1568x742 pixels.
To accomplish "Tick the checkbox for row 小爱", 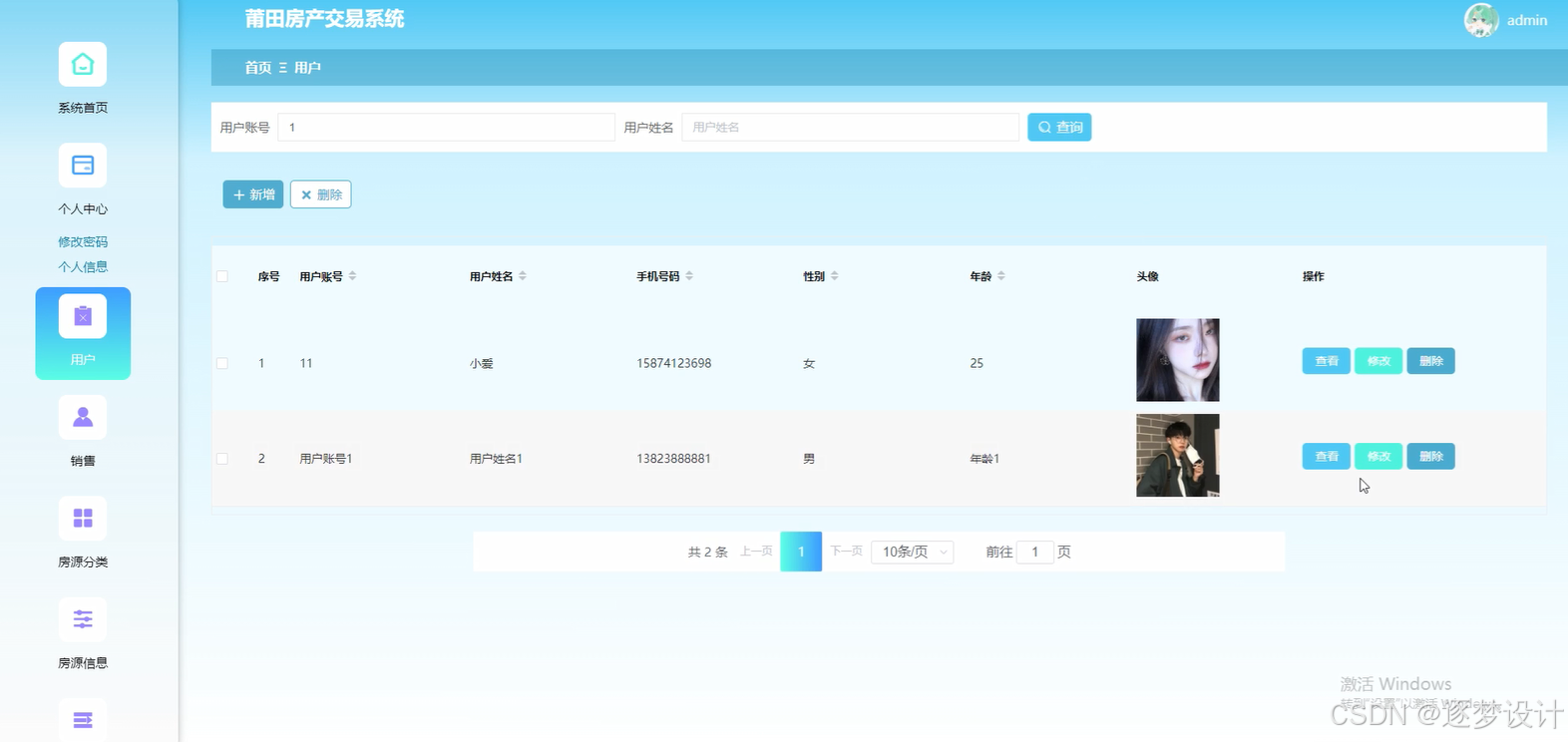I will [222, 363].
